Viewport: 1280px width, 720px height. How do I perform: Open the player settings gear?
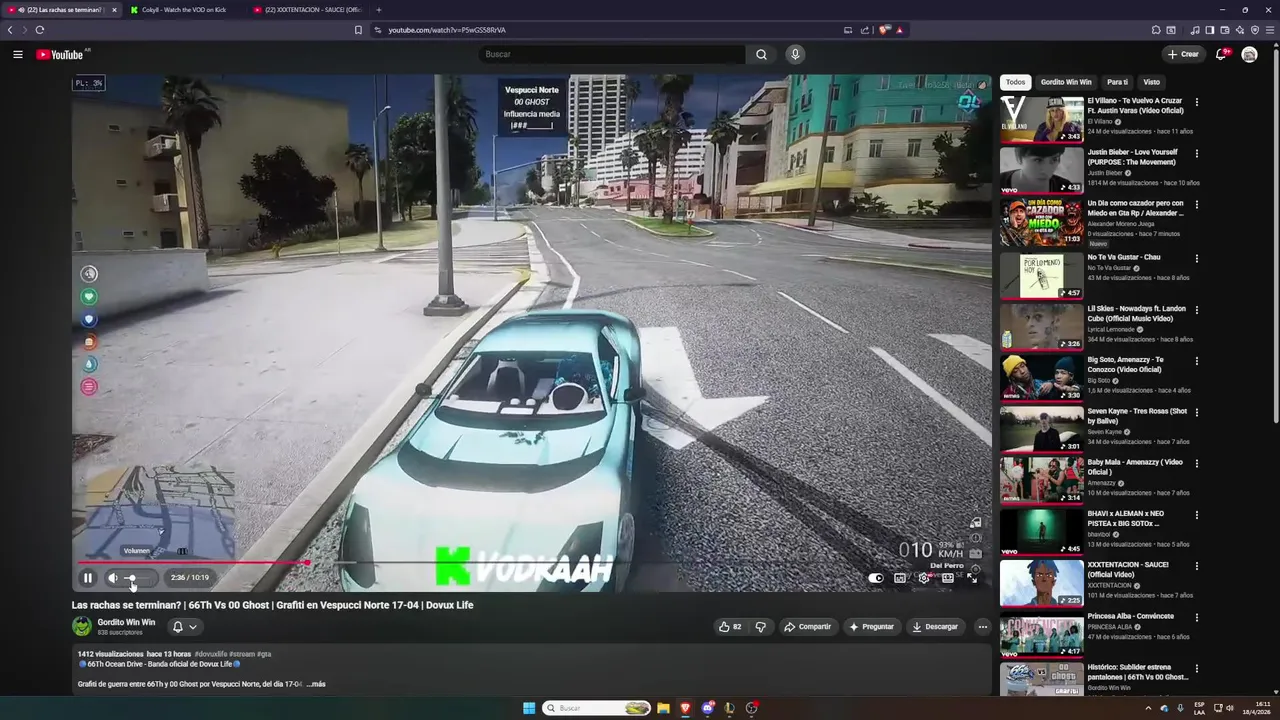point(923,578)
